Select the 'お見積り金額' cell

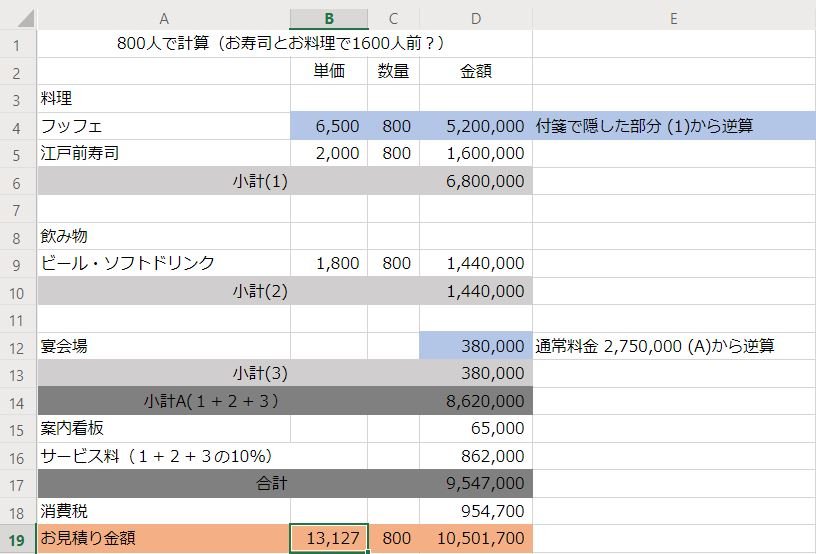coord(163,538)
